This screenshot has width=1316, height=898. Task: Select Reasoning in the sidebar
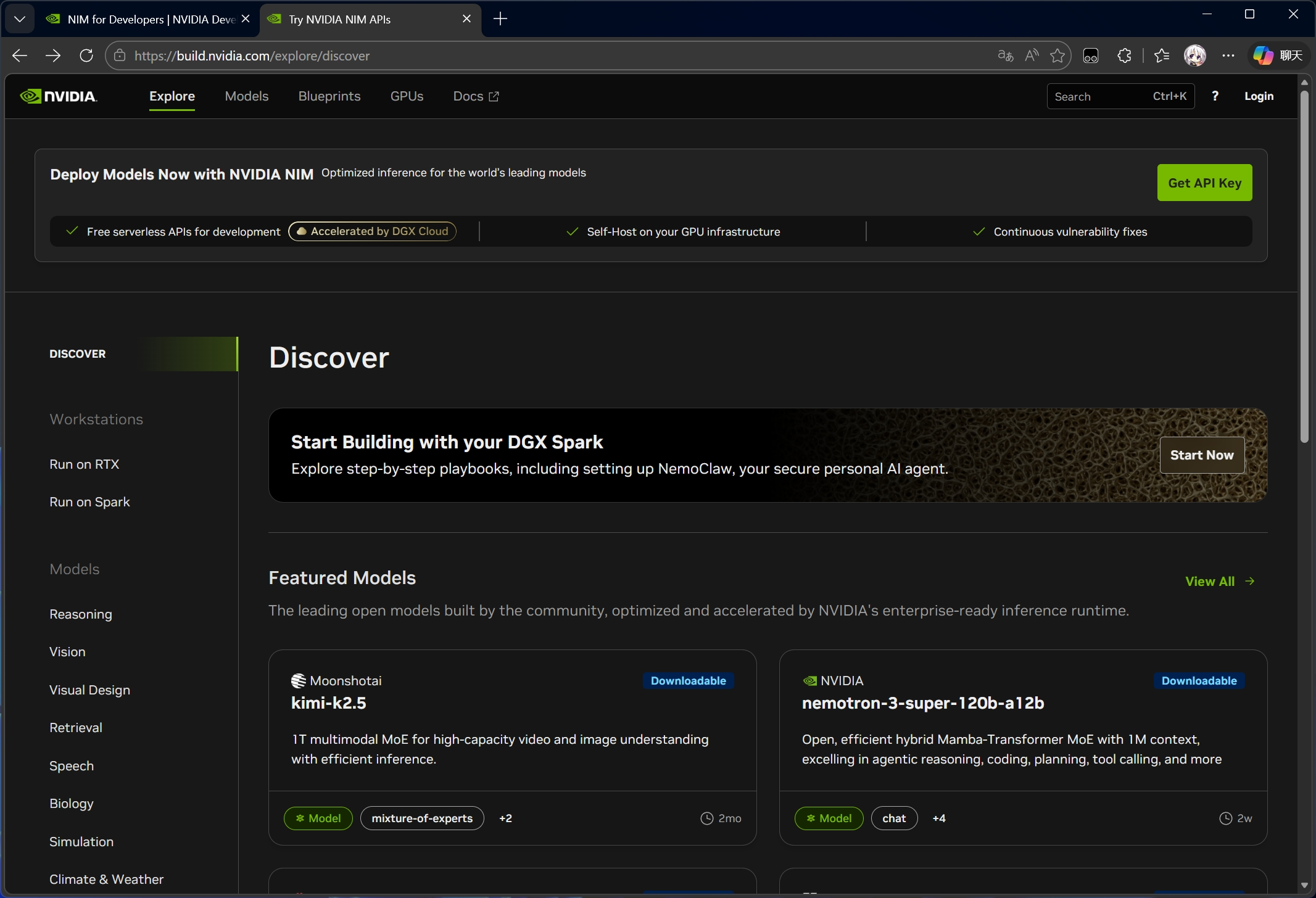point(81,614)
